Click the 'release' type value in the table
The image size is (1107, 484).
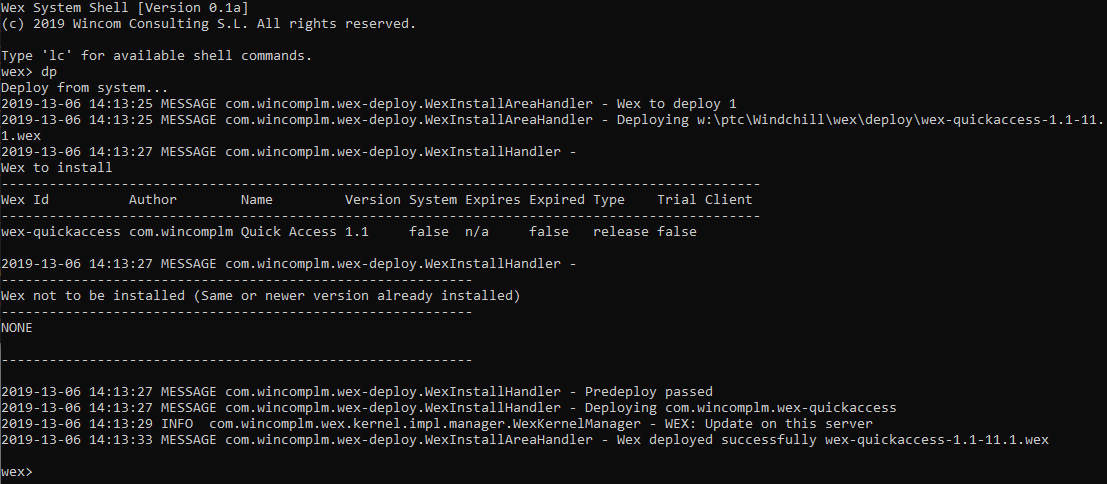621,231
